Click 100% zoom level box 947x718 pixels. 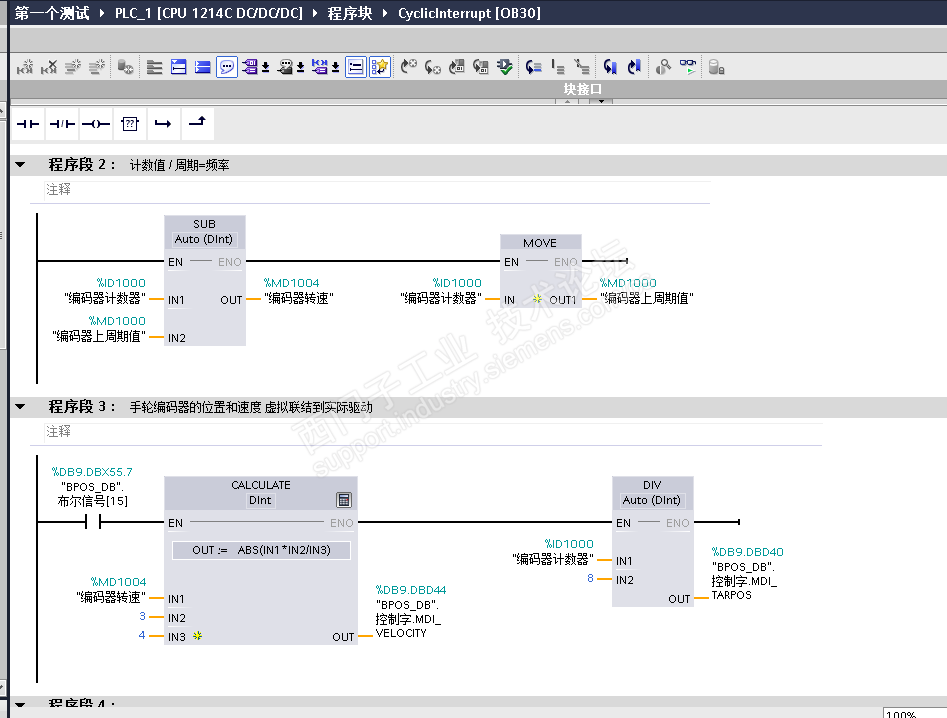point(914,713)
